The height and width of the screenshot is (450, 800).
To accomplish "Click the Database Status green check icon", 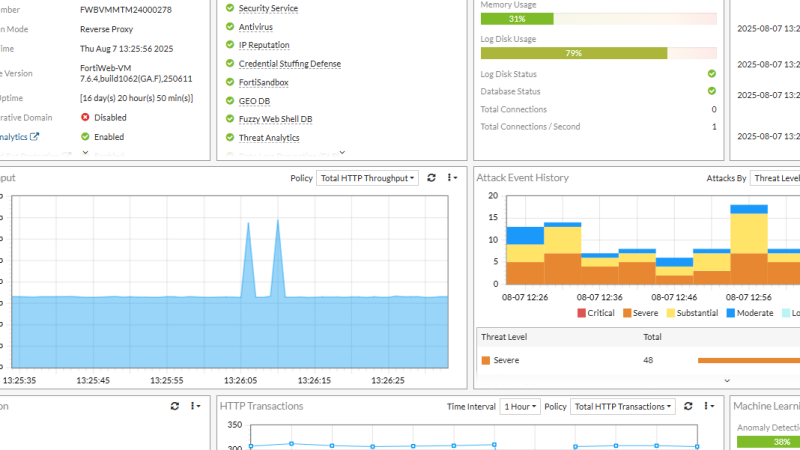I will [x=712, y=91].
